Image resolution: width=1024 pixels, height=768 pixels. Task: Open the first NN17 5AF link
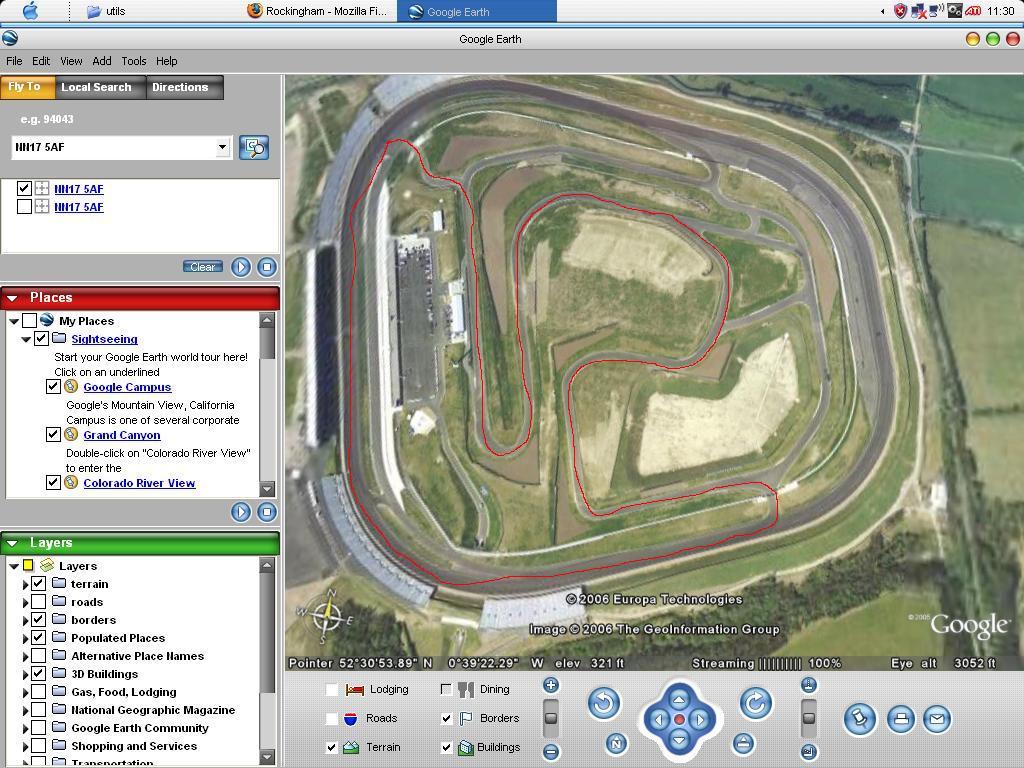coord(78,189)
